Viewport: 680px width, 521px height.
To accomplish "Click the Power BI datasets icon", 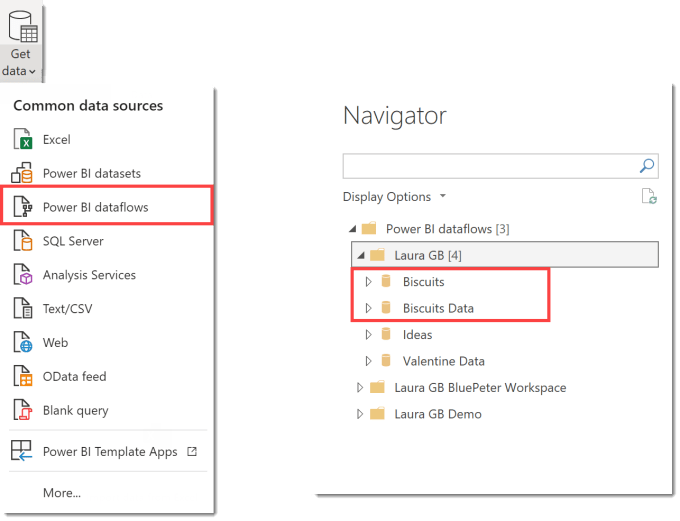I will (22, 173).
